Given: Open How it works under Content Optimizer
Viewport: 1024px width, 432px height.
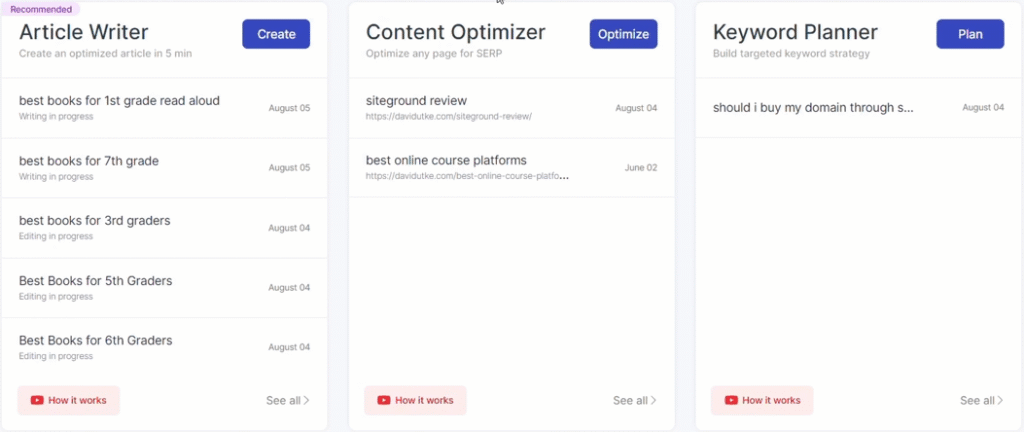Looking at the screenshot, I should (415, 400).
